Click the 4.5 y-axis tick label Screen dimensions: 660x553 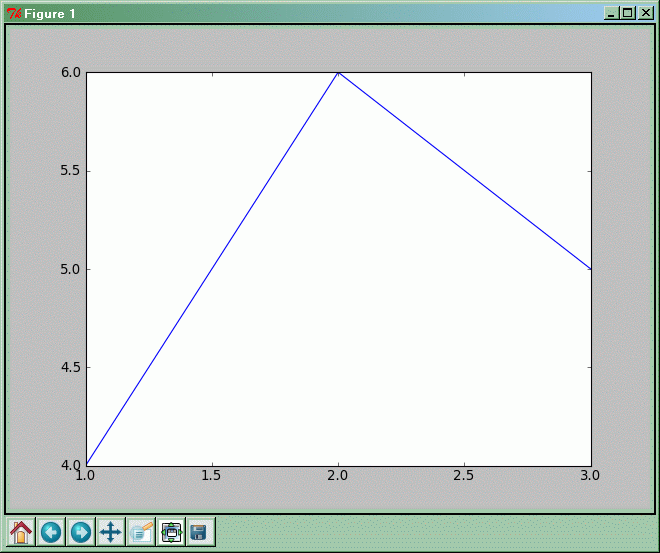click(x=67, y=367)
